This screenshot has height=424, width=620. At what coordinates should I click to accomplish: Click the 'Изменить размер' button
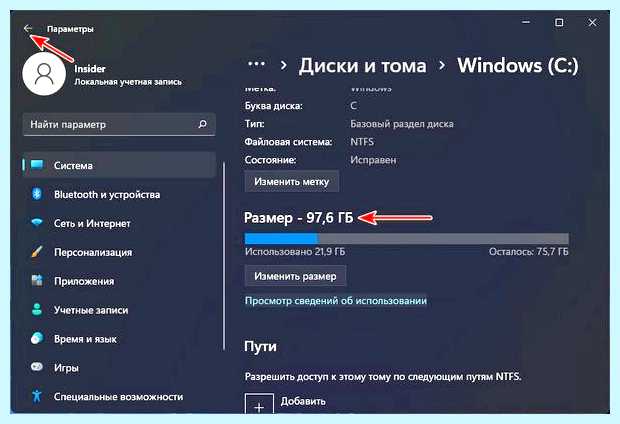point(295,276)
